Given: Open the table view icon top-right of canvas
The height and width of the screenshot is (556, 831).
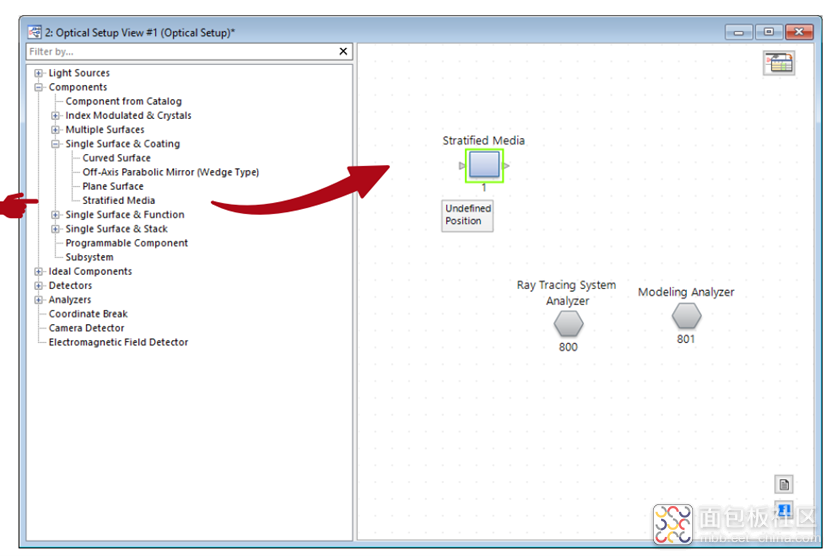Looking at the screenshot, I should point(779,63).
